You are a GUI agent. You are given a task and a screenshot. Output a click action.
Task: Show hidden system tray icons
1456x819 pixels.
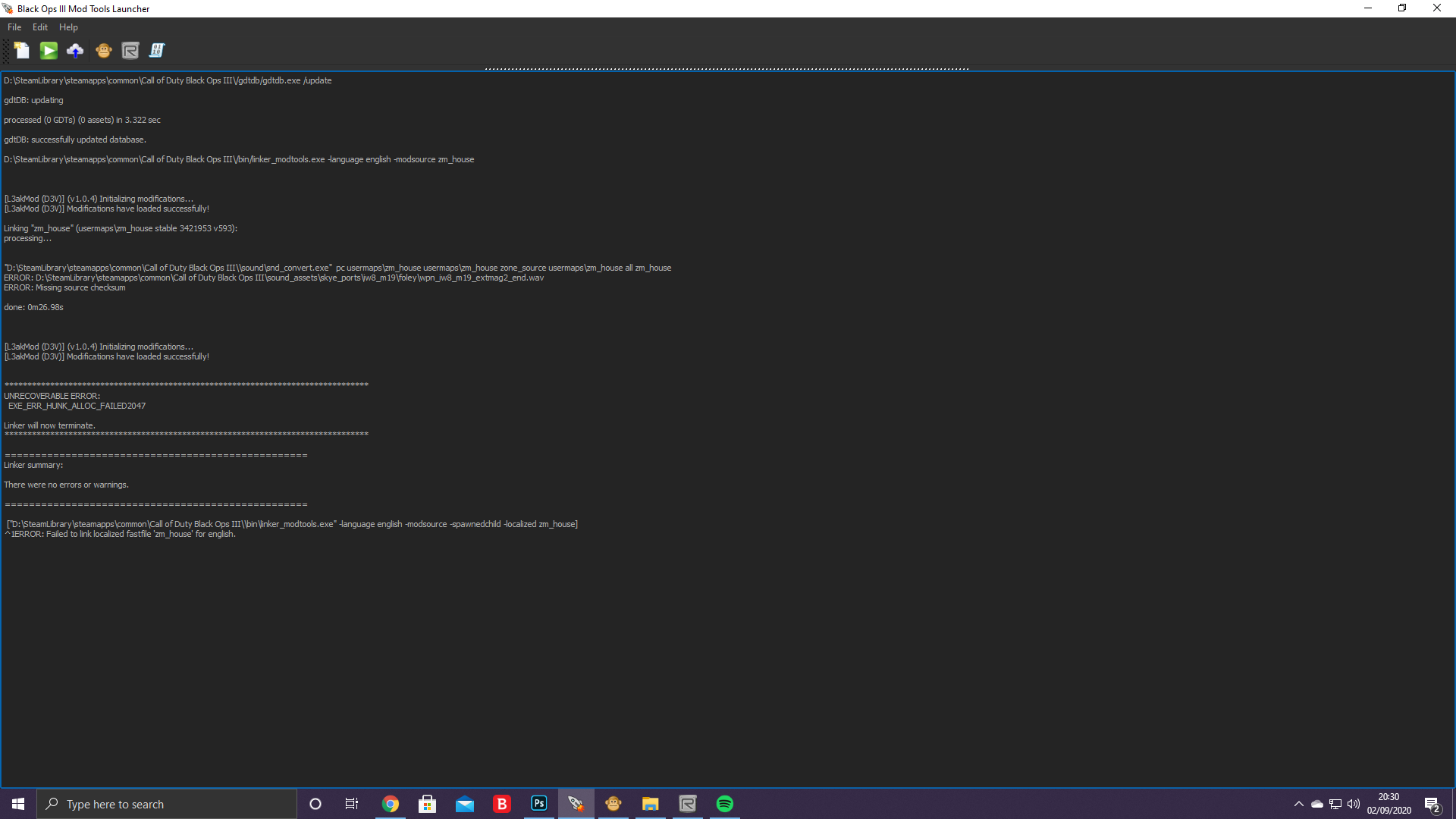pyautogui.click(x=1299, y=804)
